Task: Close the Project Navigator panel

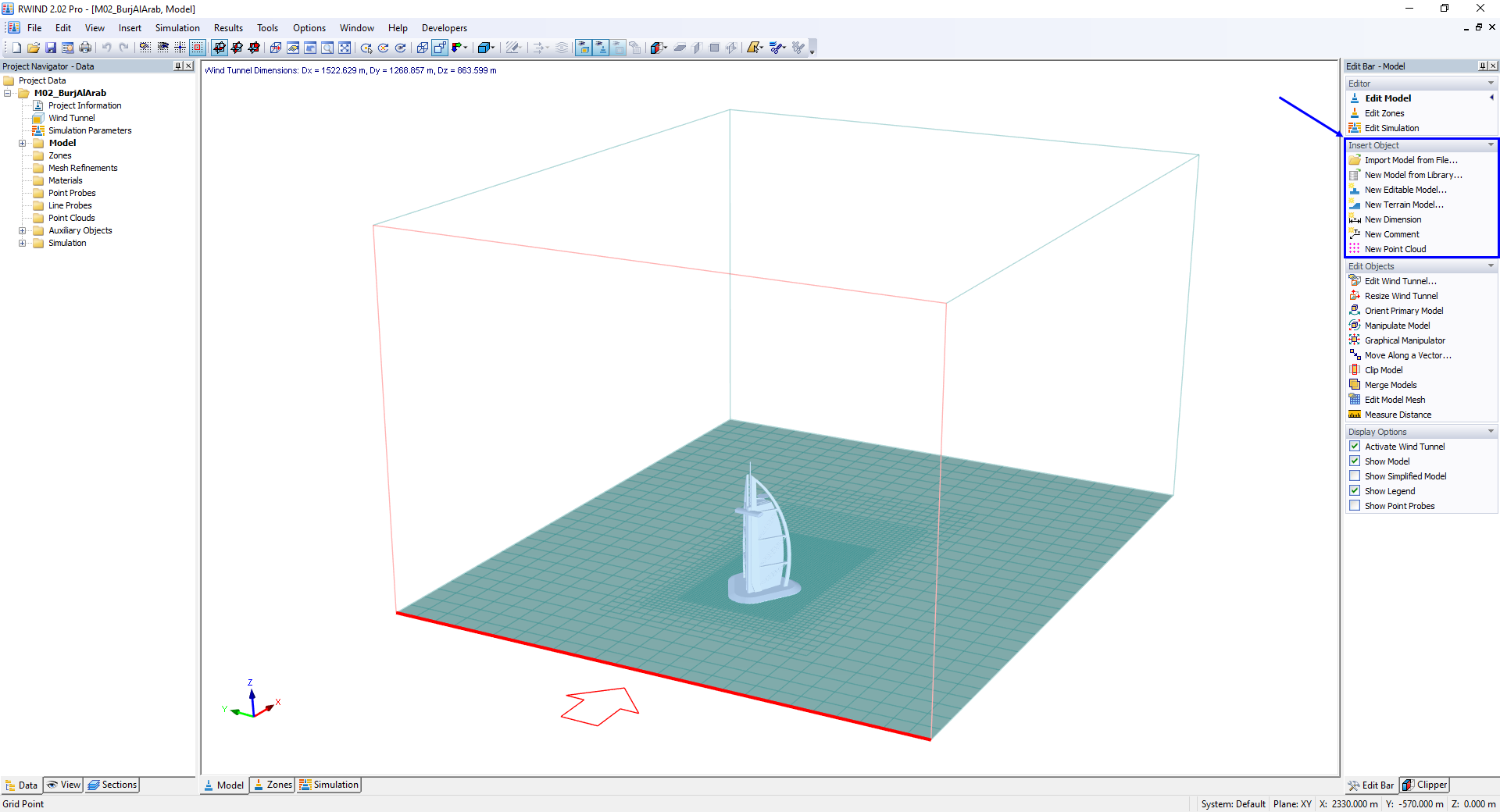Action: 189,66
